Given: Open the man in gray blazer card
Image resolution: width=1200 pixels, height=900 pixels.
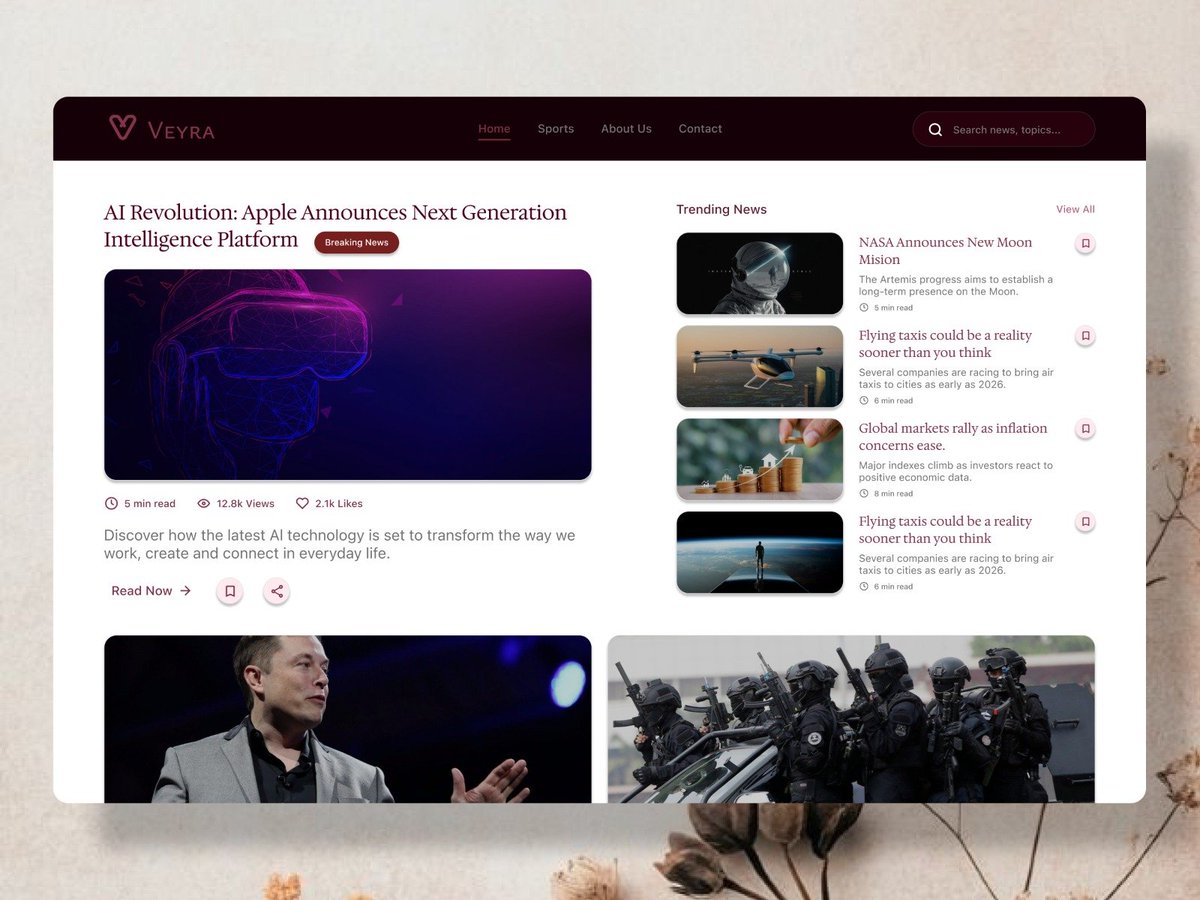Looking at the screenshot, I should pos(347,719).
